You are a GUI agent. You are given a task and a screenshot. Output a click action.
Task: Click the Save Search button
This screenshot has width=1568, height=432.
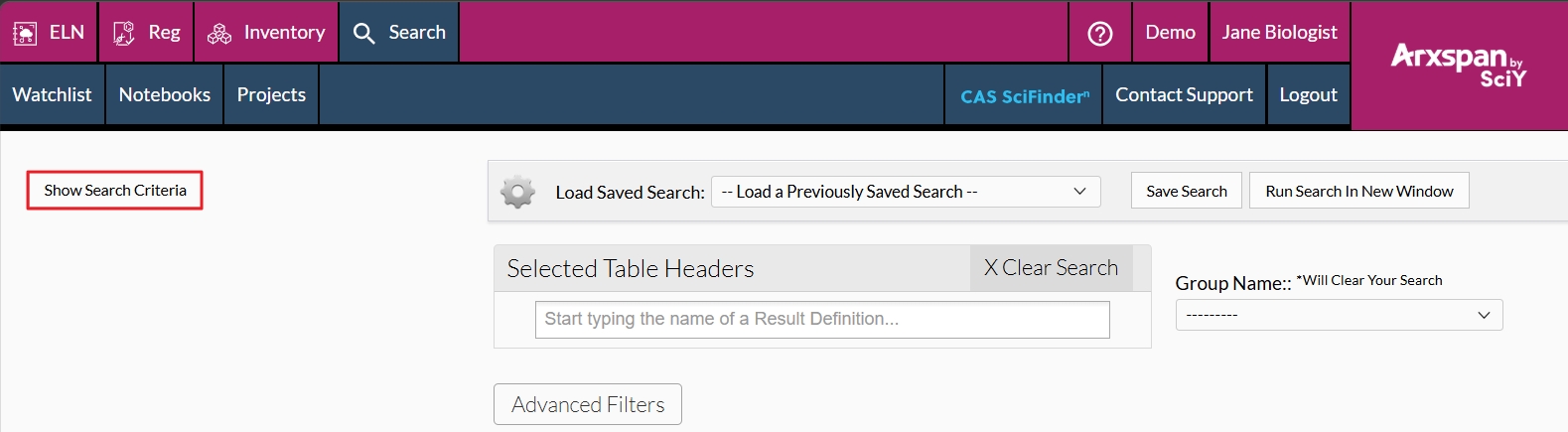click(1186, 191)
